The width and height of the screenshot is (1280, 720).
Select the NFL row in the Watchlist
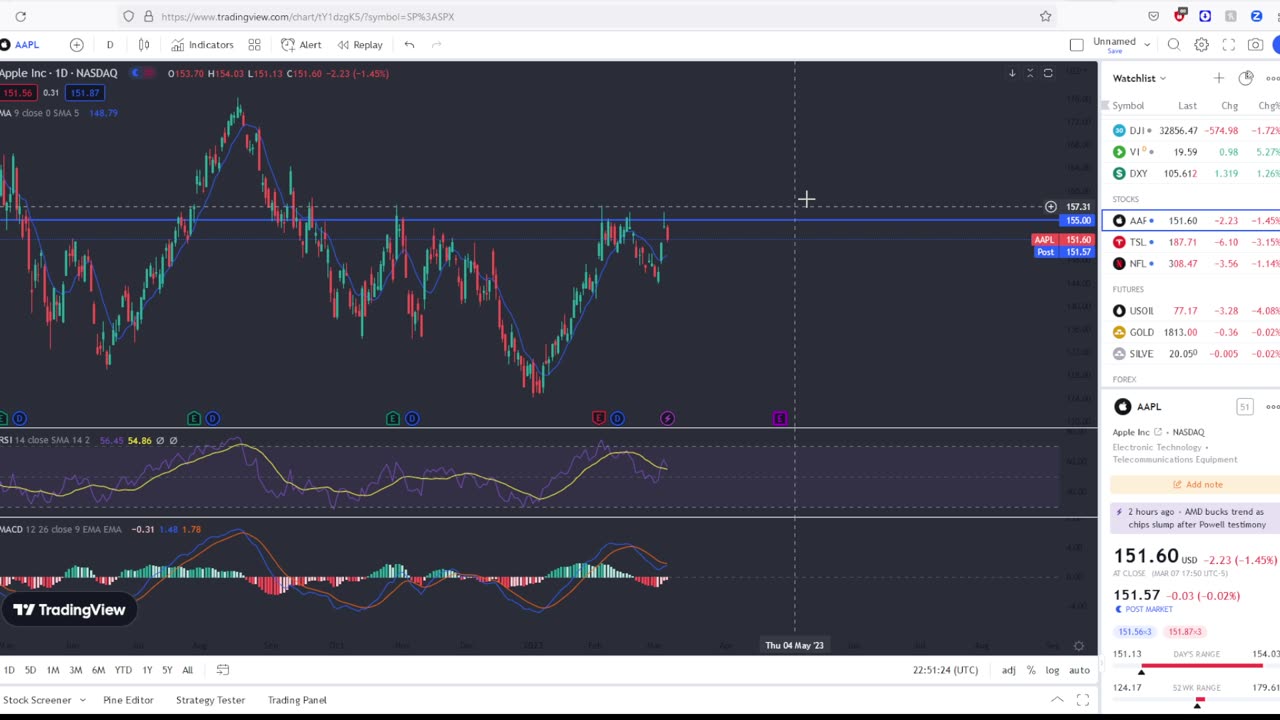[1191, 264]
